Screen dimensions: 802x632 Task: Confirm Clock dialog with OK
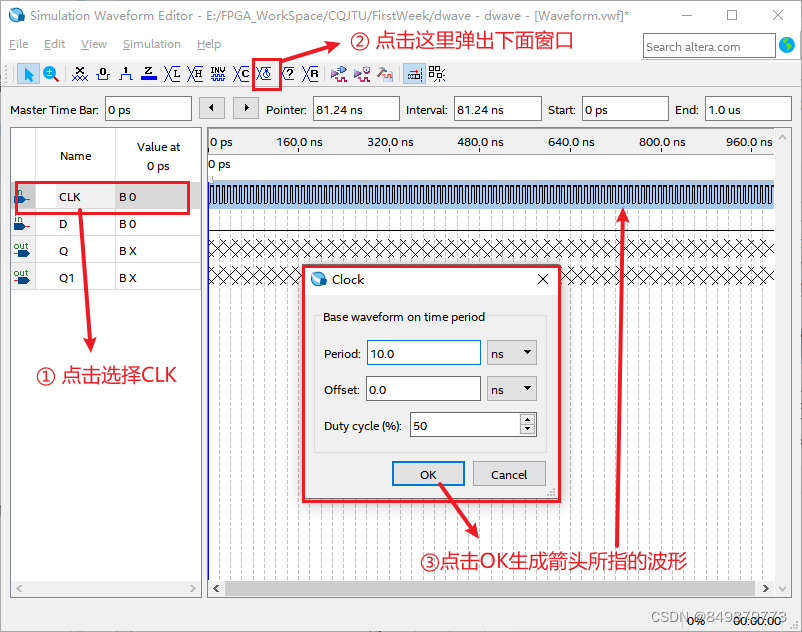tap(428, 474)
